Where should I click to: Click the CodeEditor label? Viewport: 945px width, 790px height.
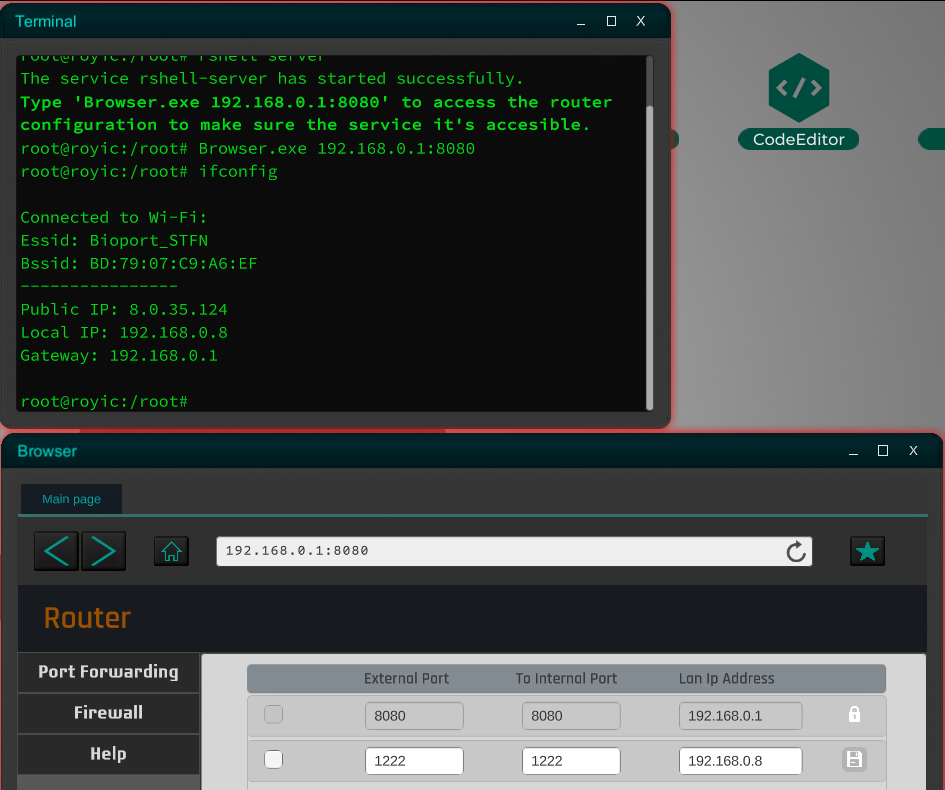click(799, 139)
